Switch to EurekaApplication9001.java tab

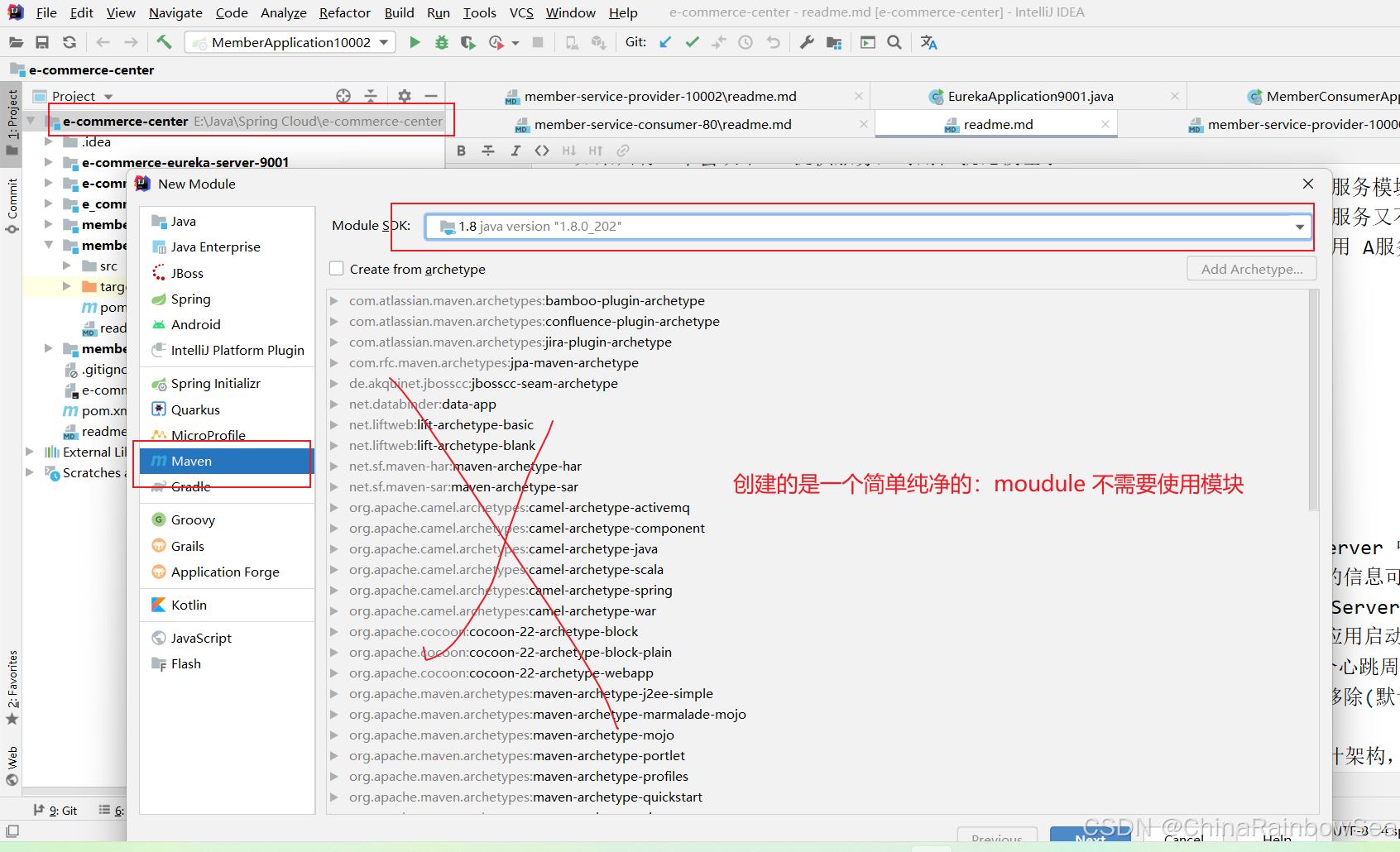(x=1030, y=97)
